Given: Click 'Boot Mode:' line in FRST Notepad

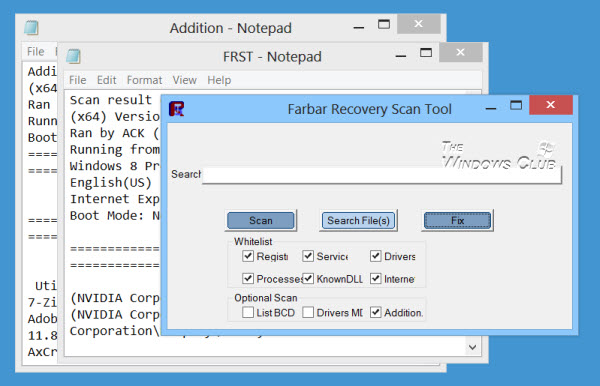Looking at the screenshot, I should pos(114,215).
